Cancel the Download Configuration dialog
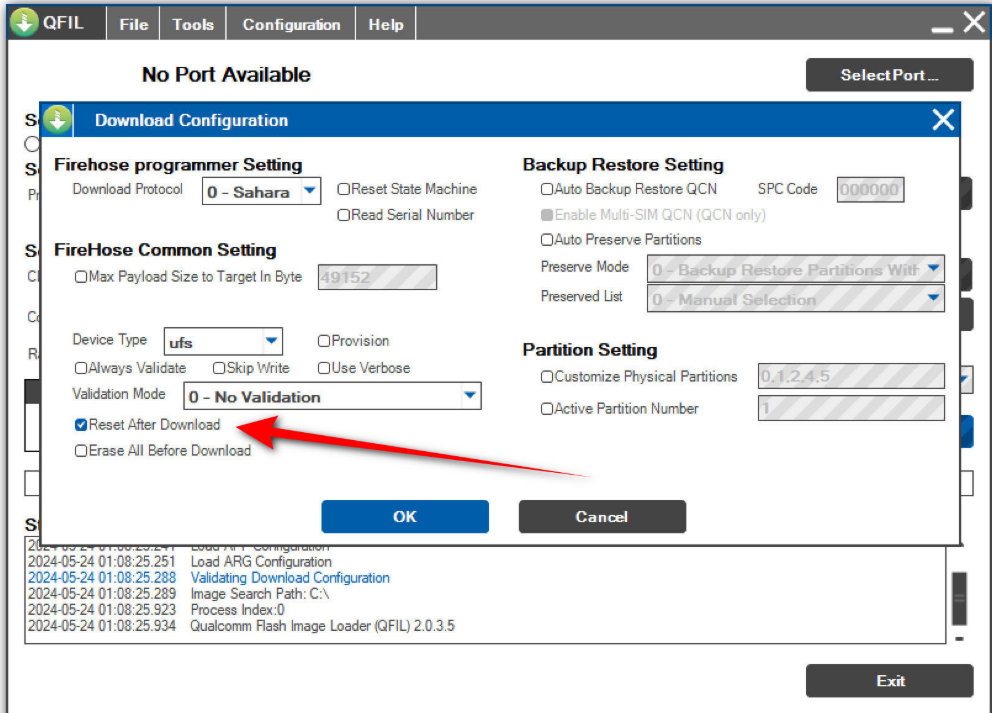This screenshot has height=713, width=992. (602, 516)
